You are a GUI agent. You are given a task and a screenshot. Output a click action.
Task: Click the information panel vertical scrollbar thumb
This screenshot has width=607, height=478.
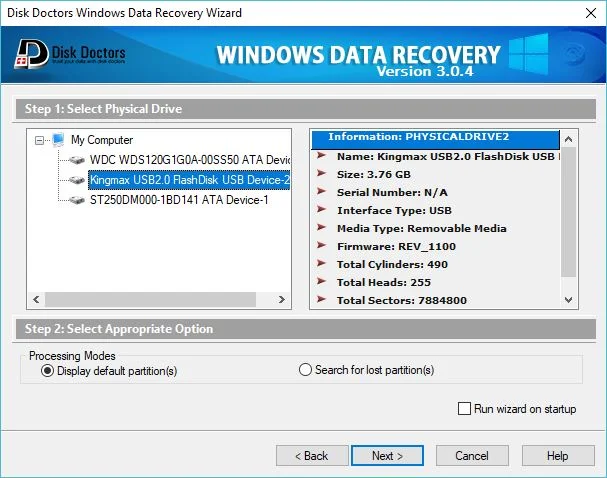click(568, 212)
